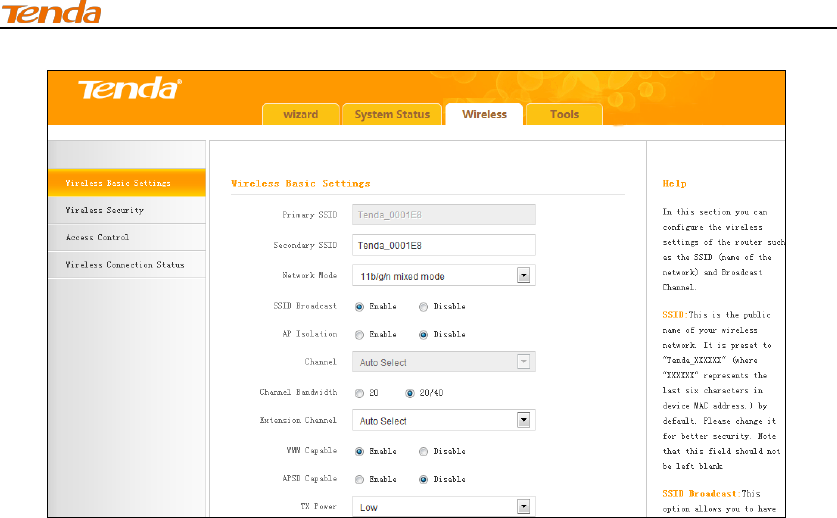Click the grayed-out Primary SSID field
This screenshot has height=518, width=837.
444,215
